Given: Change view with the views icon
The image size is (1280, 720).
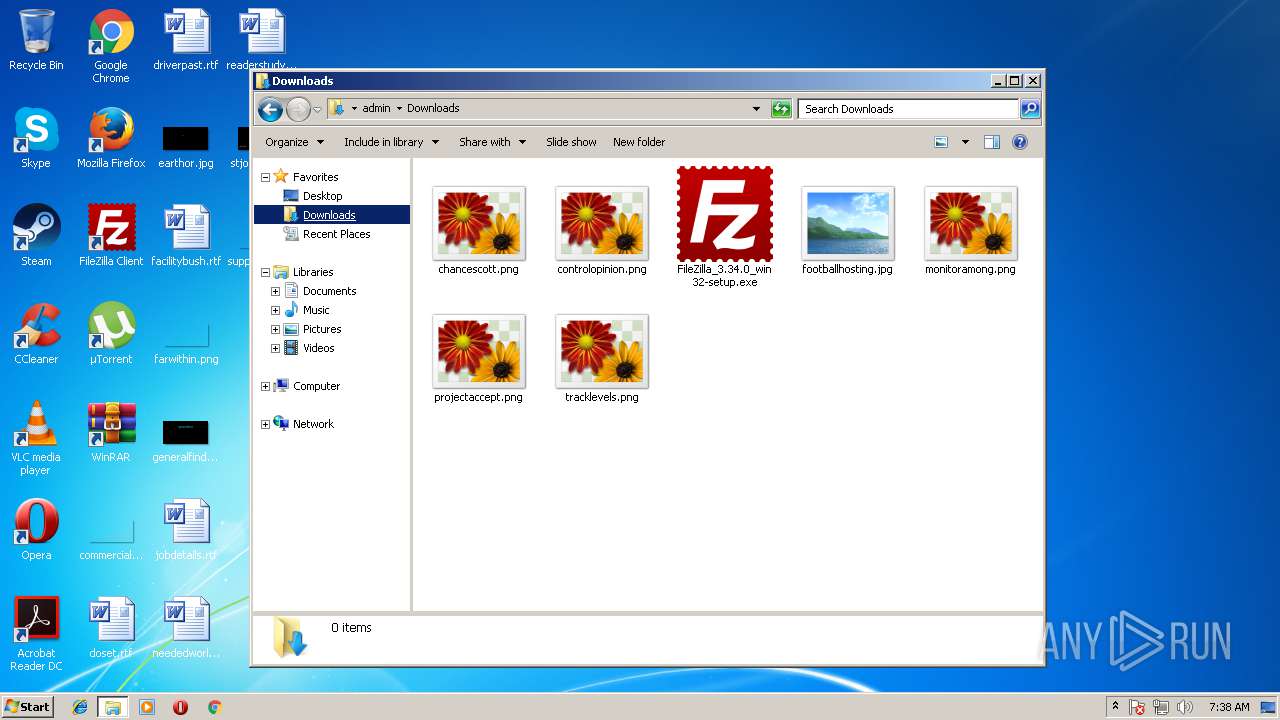Looking at the screenshot, I should coord(941,142).
